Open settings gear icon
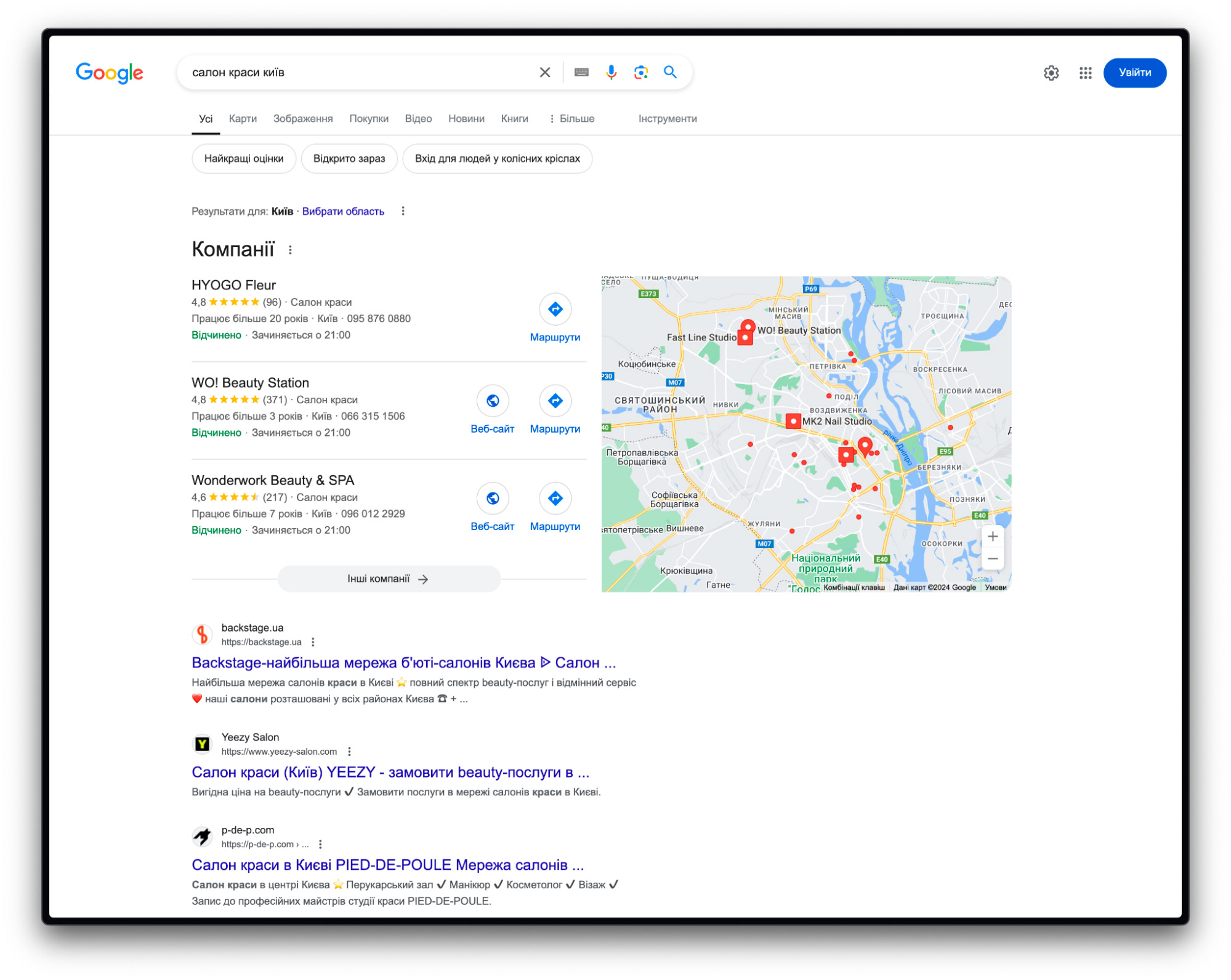The height and width of the screenshot is (980, 1231). tap(1051, 73)
